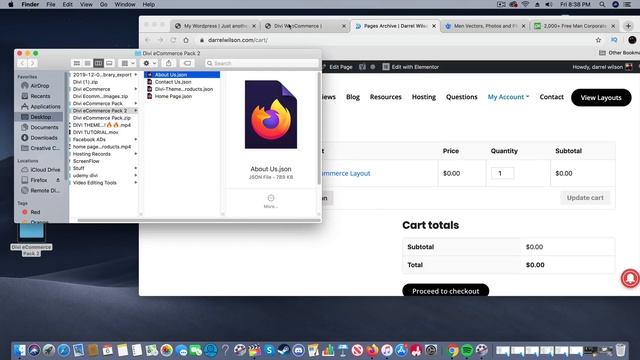Open Steam from the dock

[x=284, y=350]
